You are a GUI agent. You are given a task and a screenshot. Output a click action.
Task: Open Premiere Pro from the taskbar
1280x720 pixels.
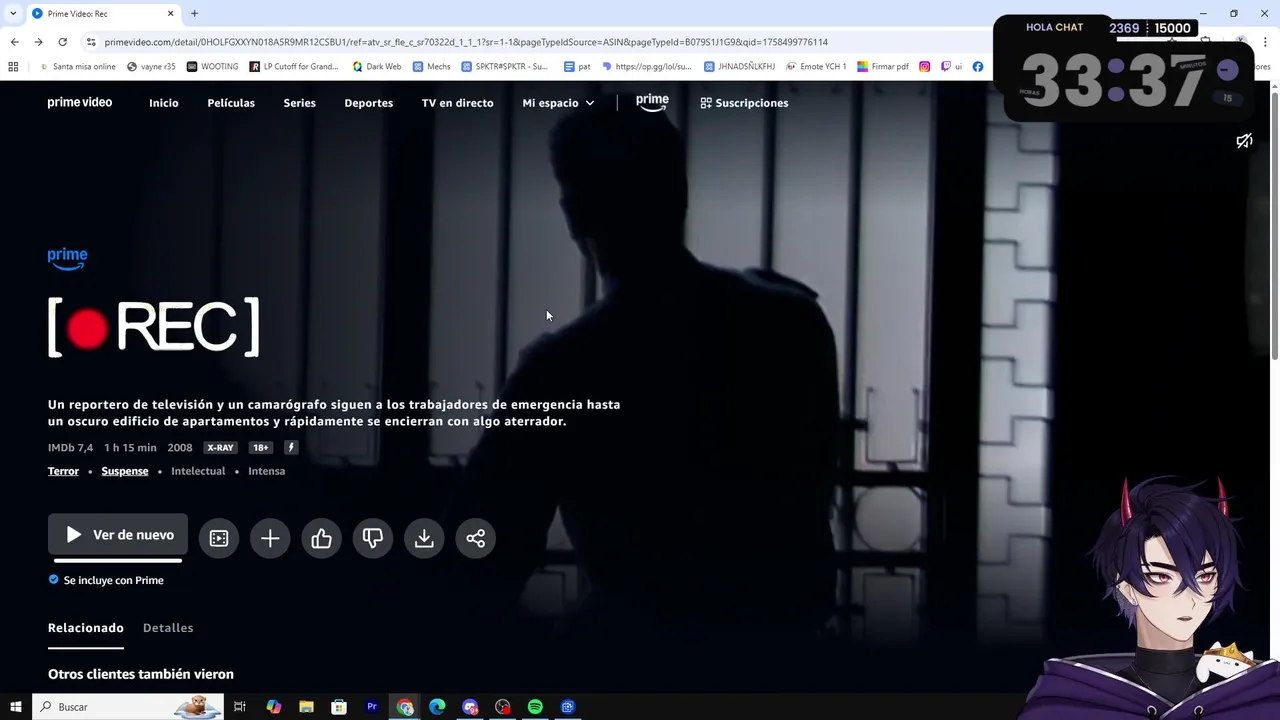click(372, 707)
